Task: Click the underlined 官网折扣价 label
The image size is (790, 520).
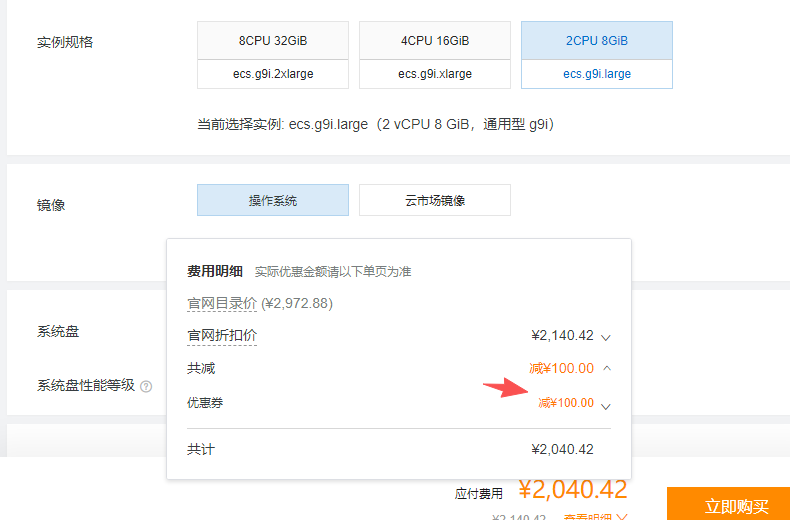Action: click(x=222, y=336)
